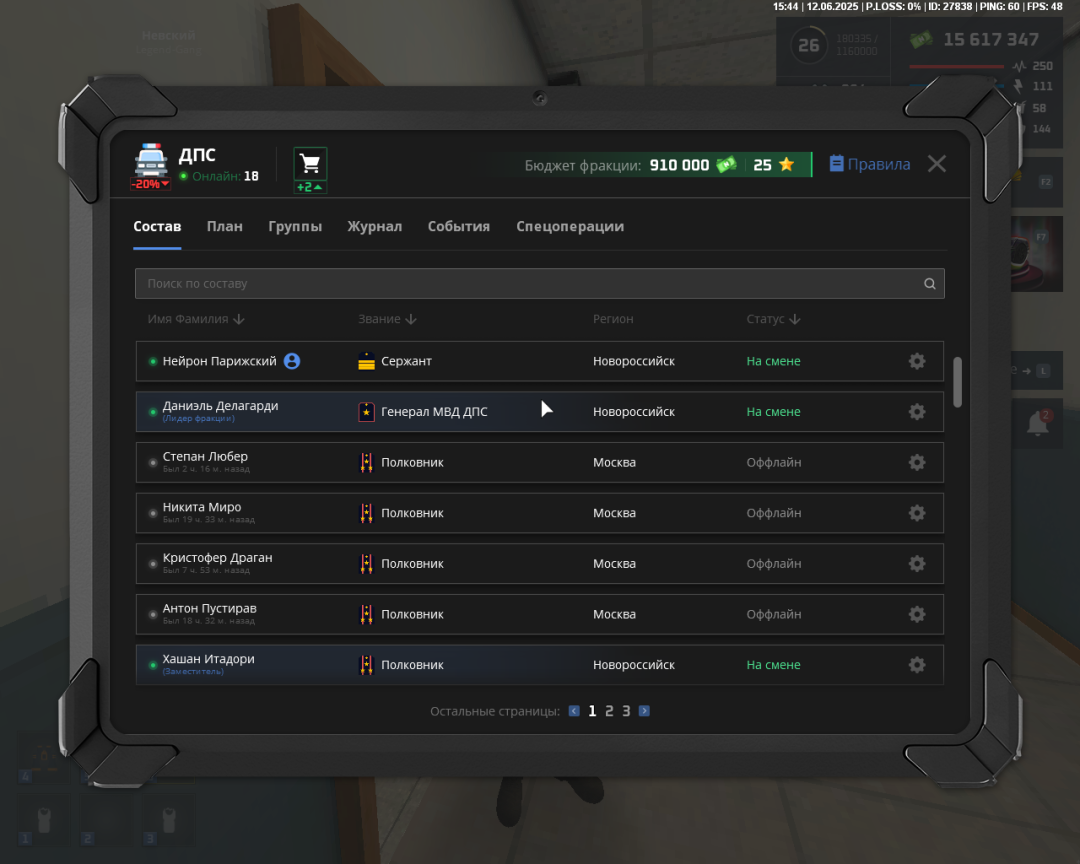1080x864 pixels.
Task: Click the Генерал МВД ДПС rank insignia
Action: (x=366, y=412)
